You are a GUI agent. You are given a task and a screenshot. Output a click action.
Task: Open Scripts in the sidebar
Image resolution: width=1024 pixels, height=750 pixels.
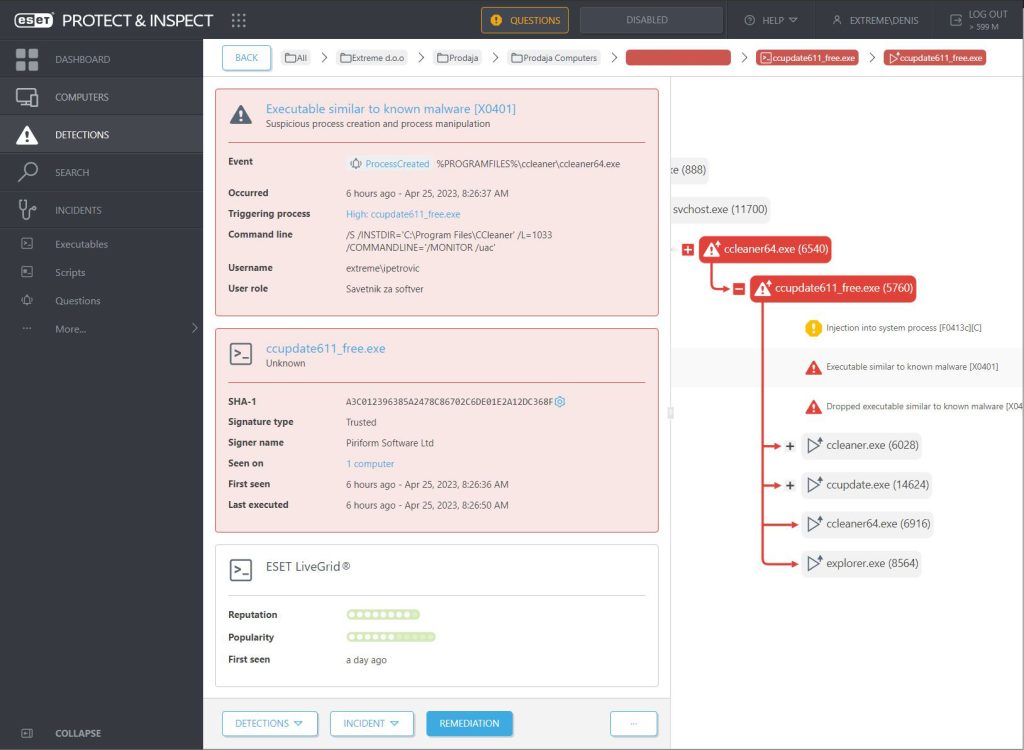click(70, 272)
